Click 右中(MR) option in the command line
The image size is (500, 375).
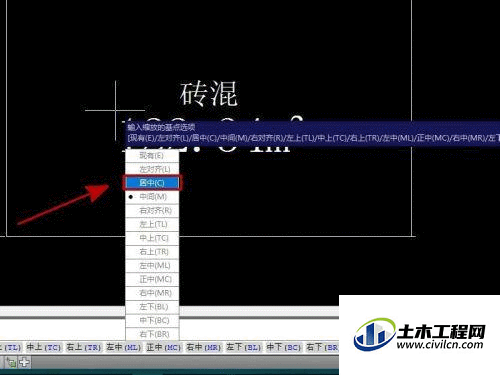coord(204,347)
